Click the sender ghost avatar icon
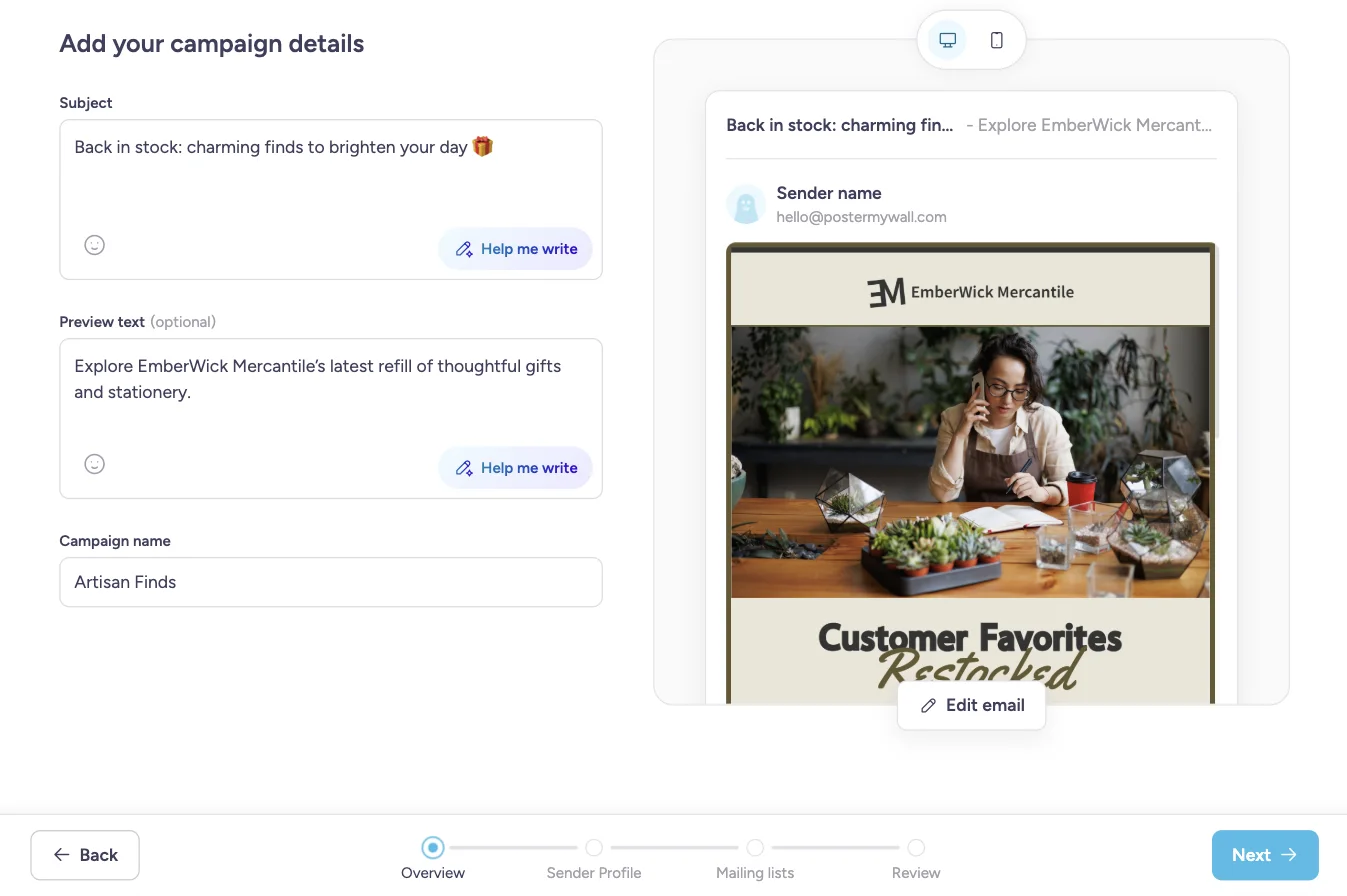Viewport: 1347px width, 896px height. pyautogui.click(x=745, y=205)
